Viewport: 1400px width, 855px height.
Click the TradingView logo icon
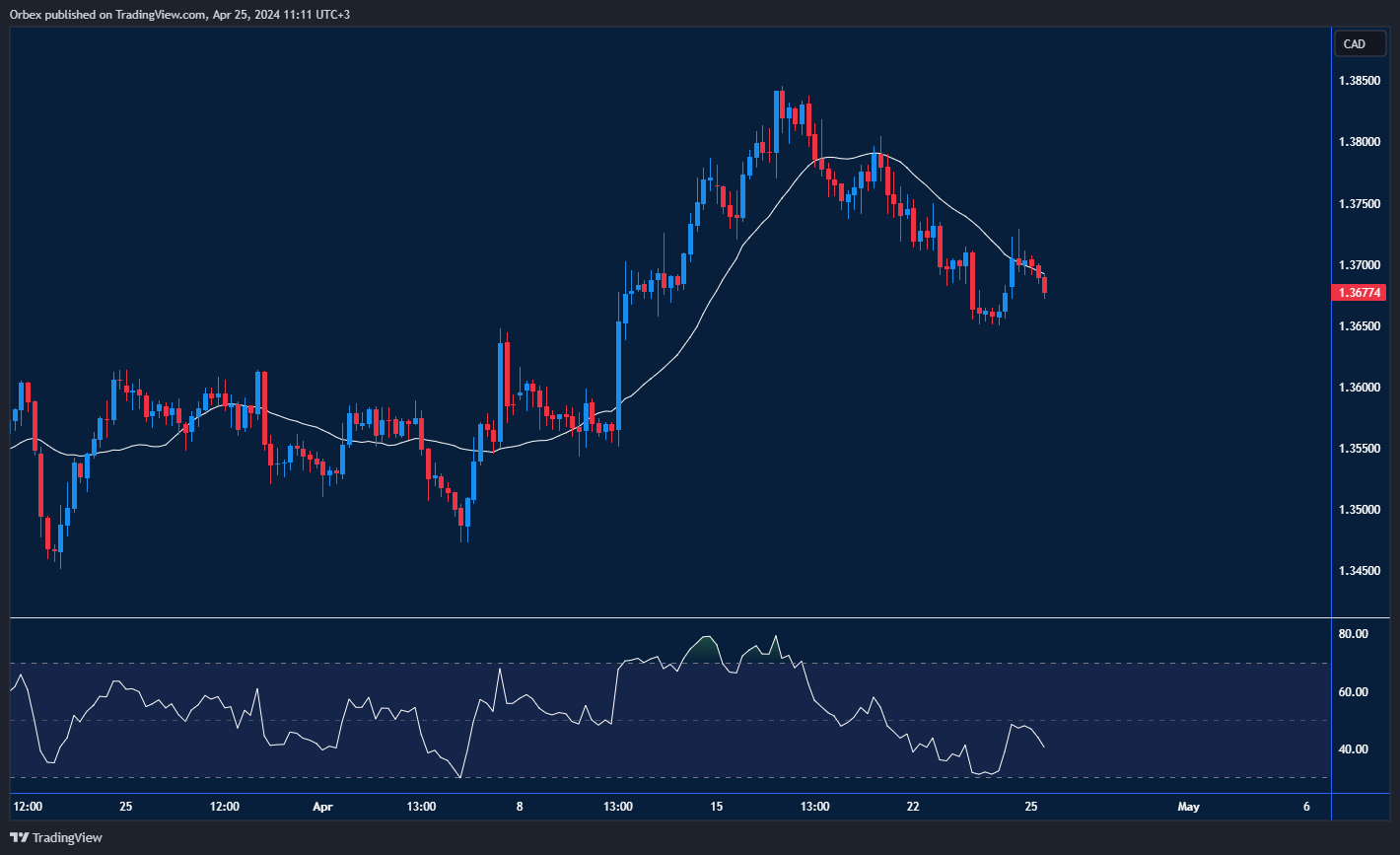coord(22,837)
